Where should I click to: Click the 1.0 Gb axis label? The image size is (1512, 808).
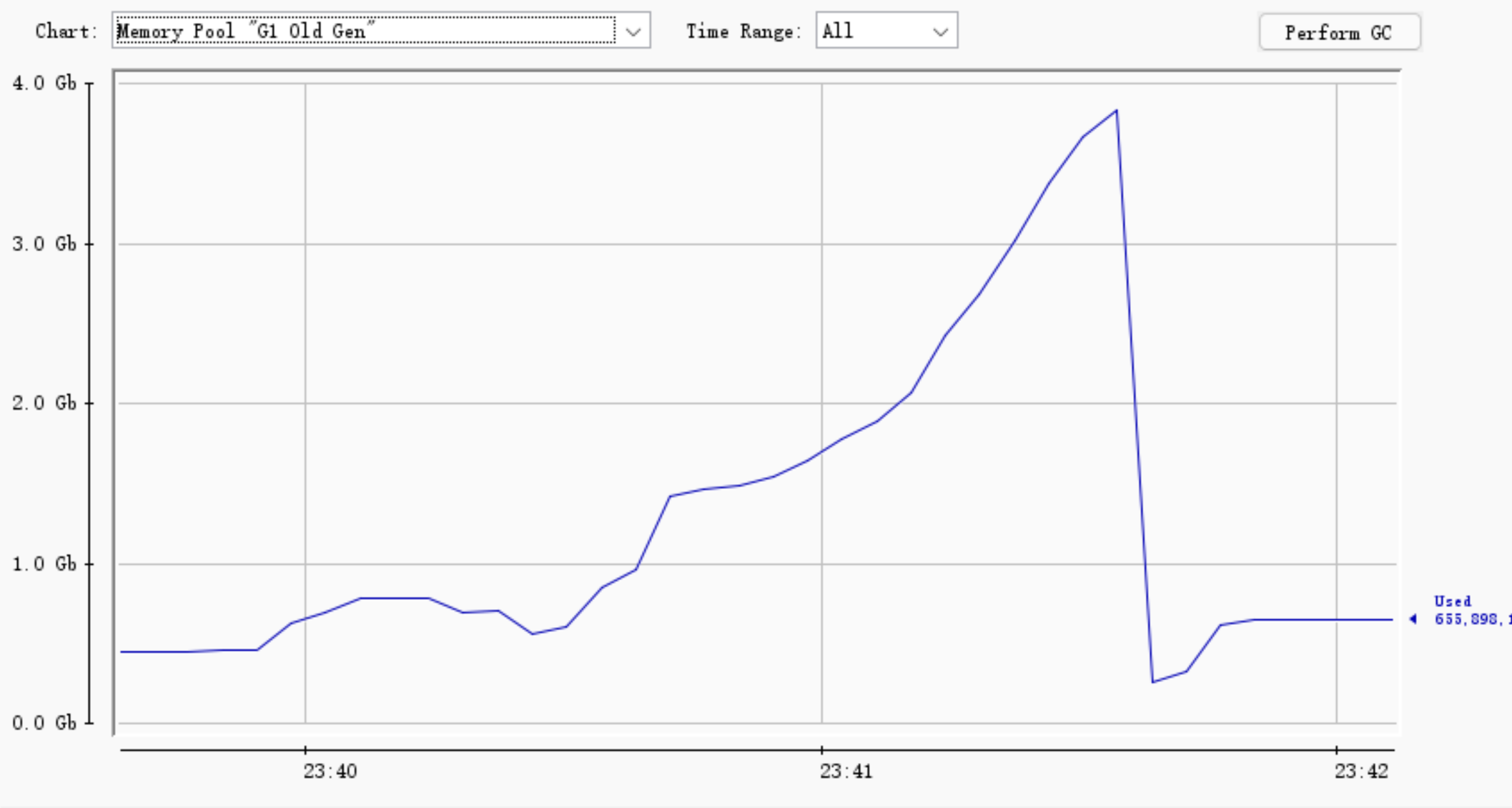pos(44,564)
